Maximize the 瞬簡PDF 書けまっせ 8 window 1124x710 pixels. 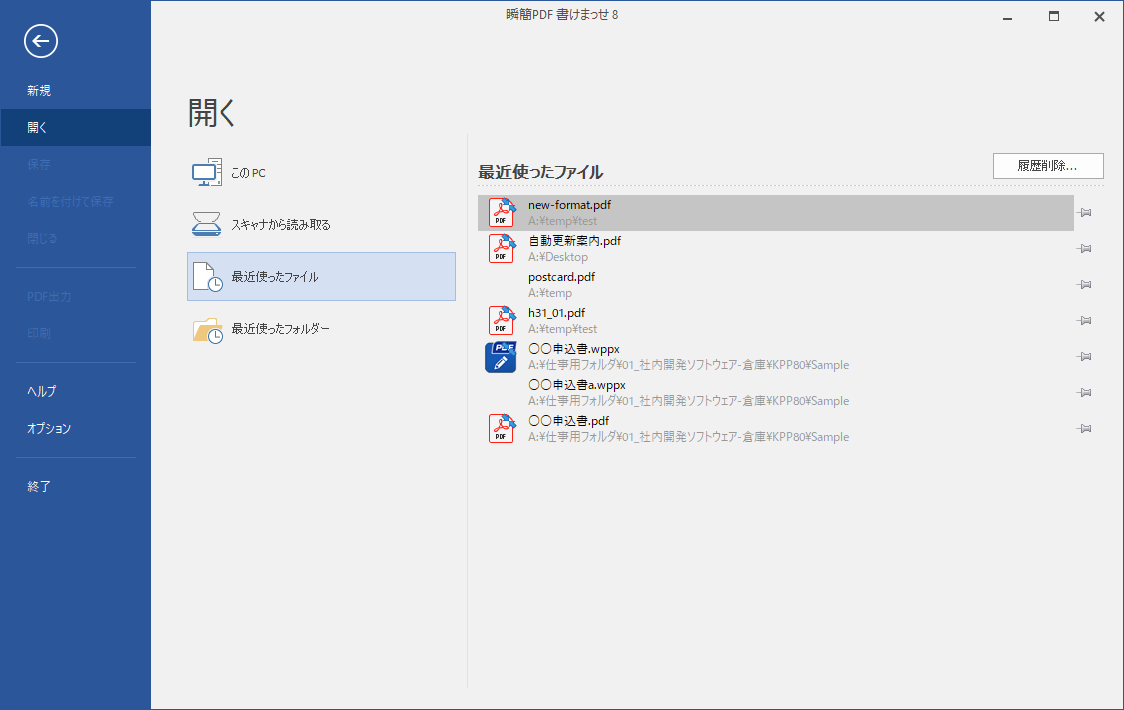[1054, 16]
